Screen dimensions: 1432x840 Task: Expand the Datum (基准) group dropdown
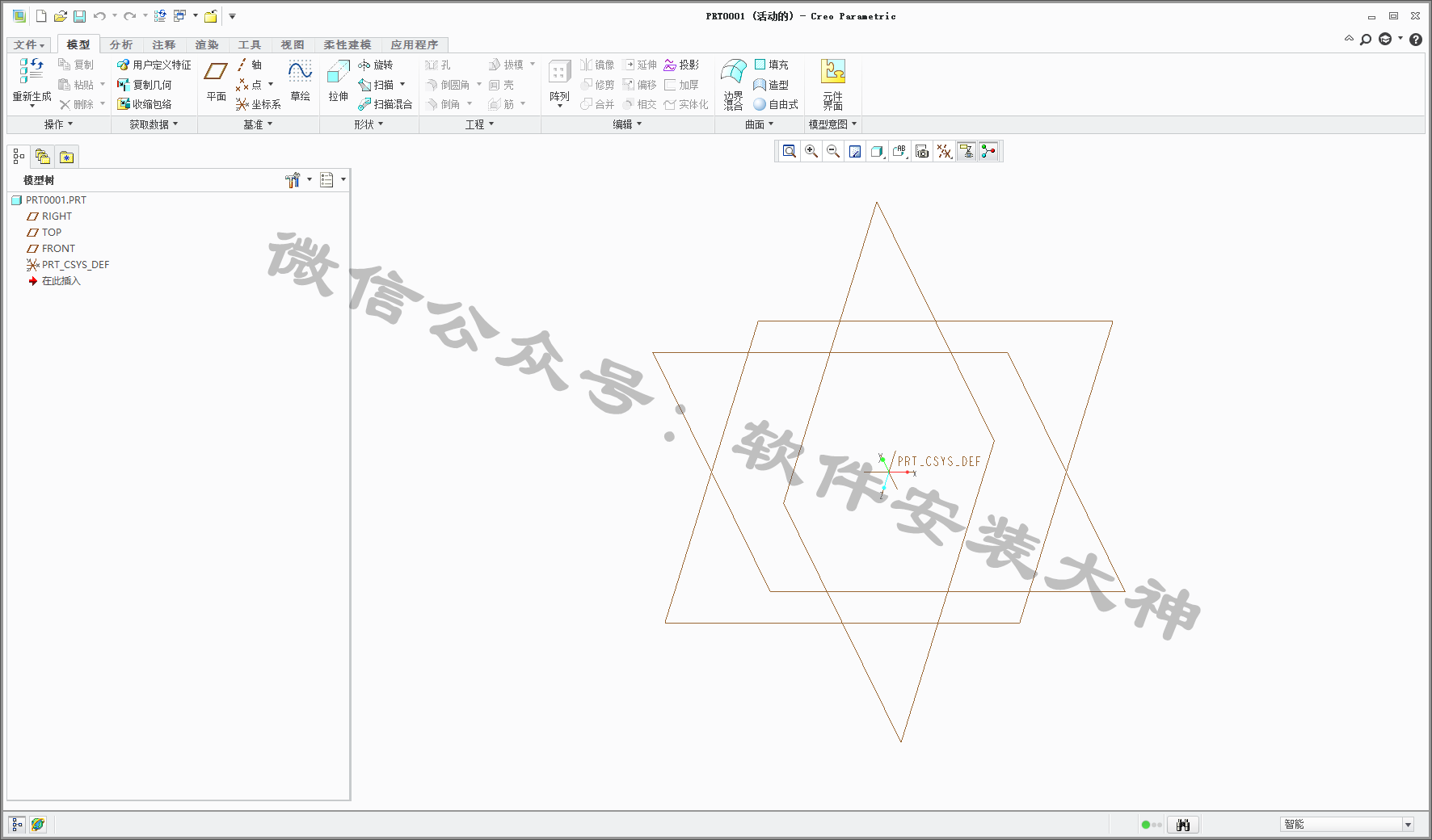pos(258,124)
